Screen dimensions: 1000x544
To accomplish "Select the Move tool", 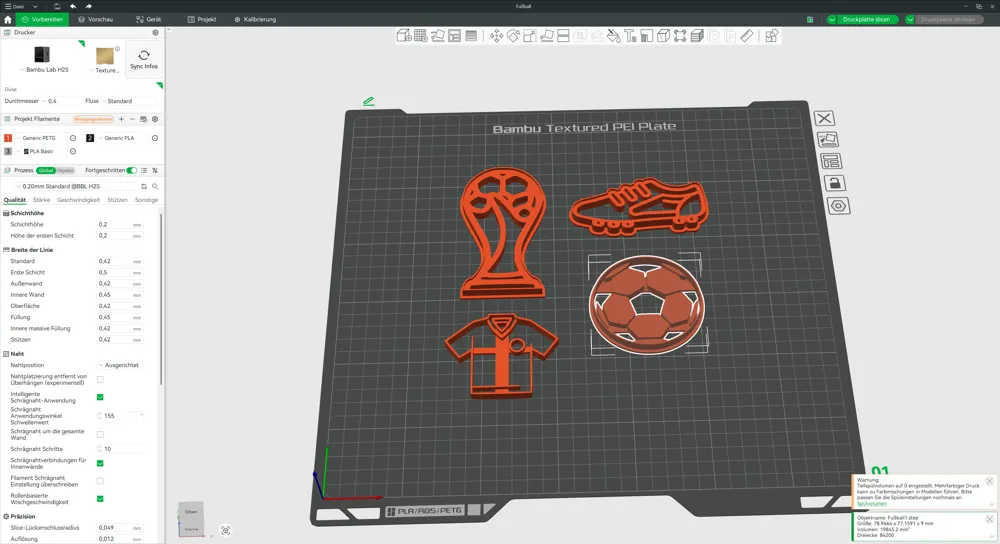I will [x=496, y=36].
